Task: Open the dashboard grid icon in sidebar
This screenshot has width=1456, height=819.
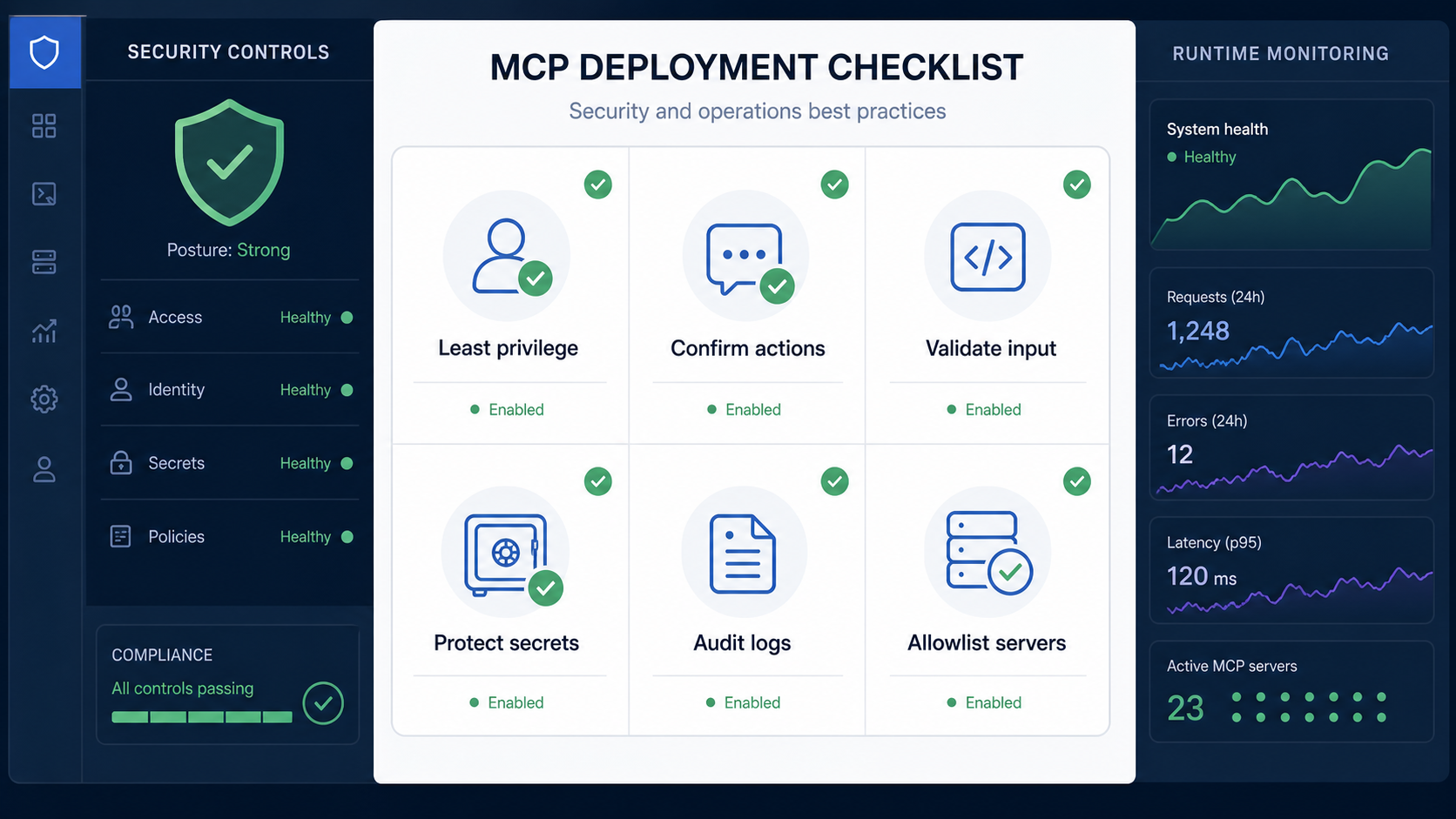Action: pyautogui.click(x=44, y=126)
